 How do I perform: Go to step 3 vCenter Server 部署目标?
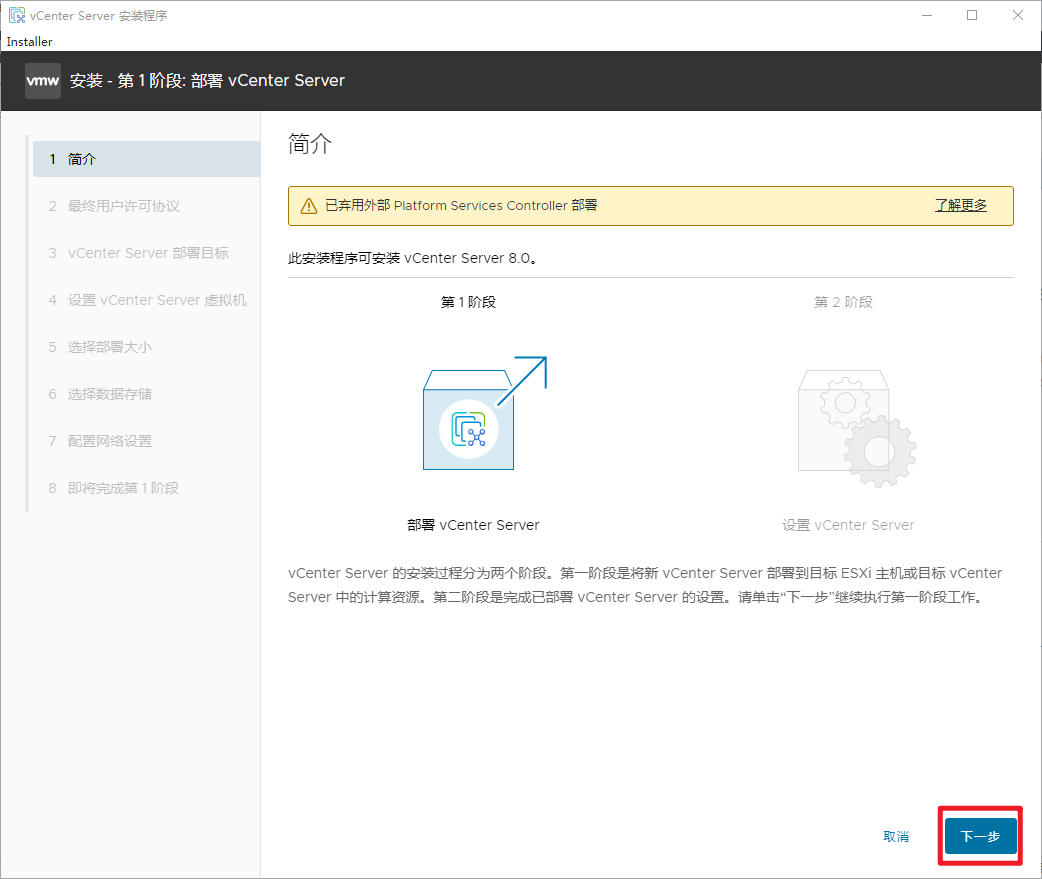[x=148, y=253]
